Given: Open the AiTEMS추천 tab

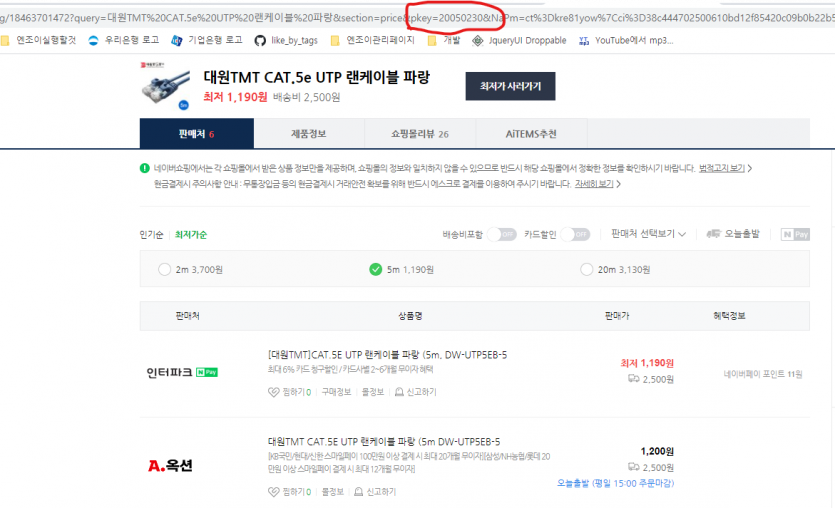Looking at the screenshot, I should (530, 133).
